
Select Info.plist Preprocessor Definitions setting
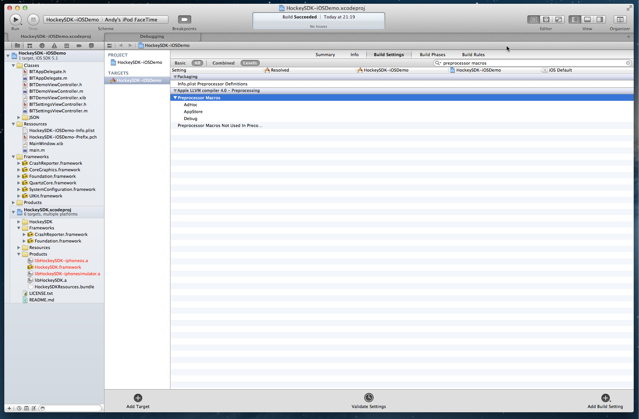pos(212,84)
